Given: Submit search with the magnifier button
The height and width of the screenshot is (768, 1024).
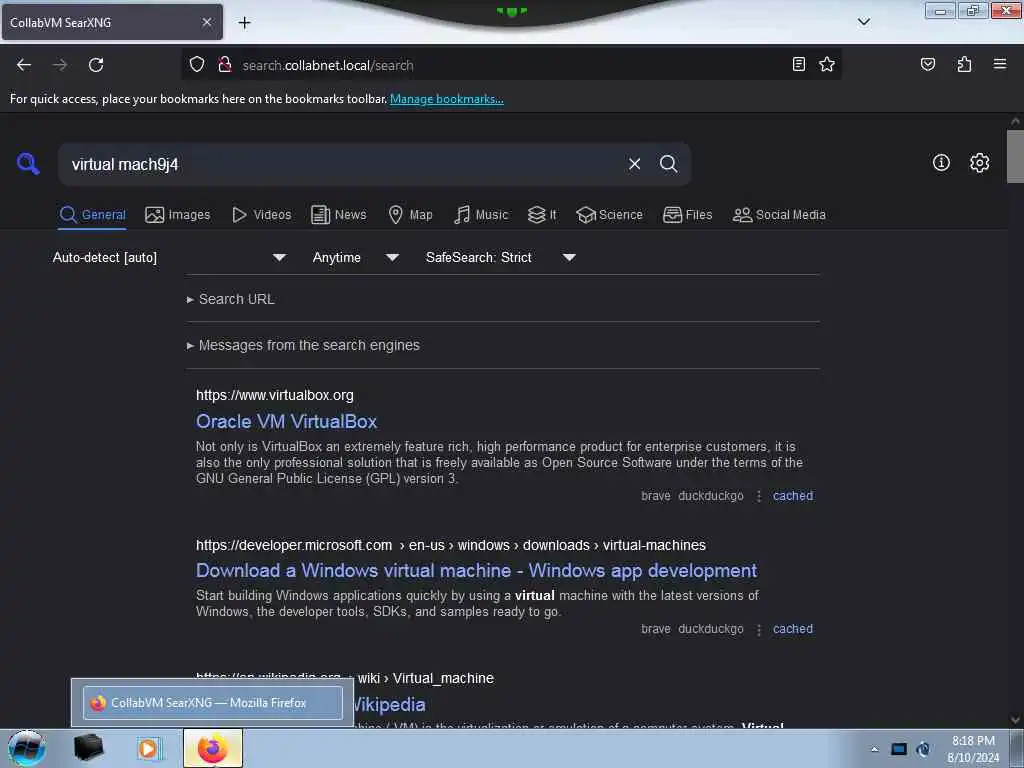Looking at the screenshot, I should [668, 164].
